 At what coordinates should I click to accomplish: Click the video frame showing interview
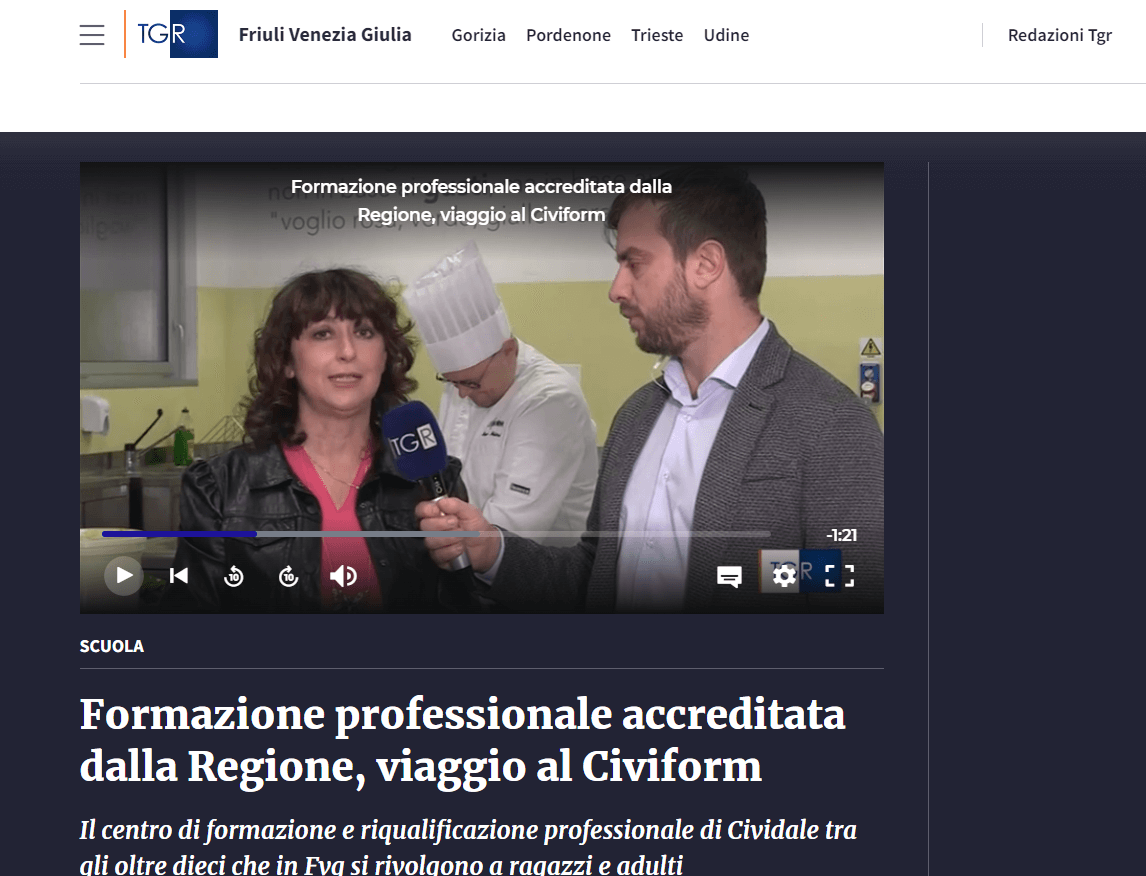(x=480, y=360)
